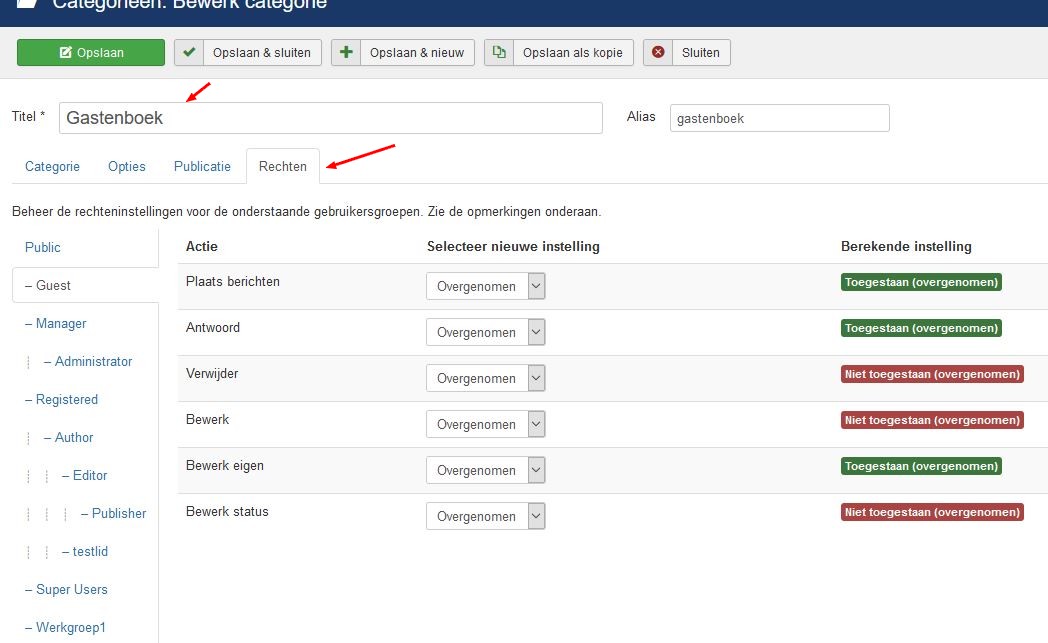Click the red X icon on Sluiten
This screenshot has width=1048, height=643.
[x=657, y=53]
